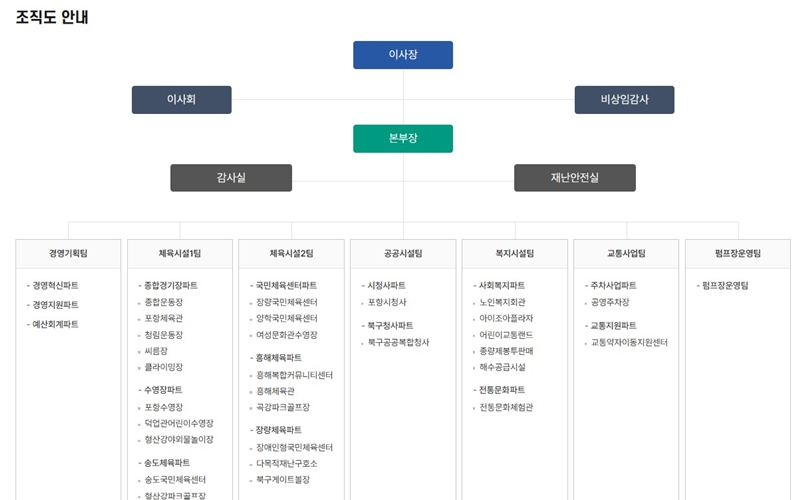Select the 체육시설2팀 team header
Image resolution: width=800 pixels, height=500 pixels.
(291, 254)
